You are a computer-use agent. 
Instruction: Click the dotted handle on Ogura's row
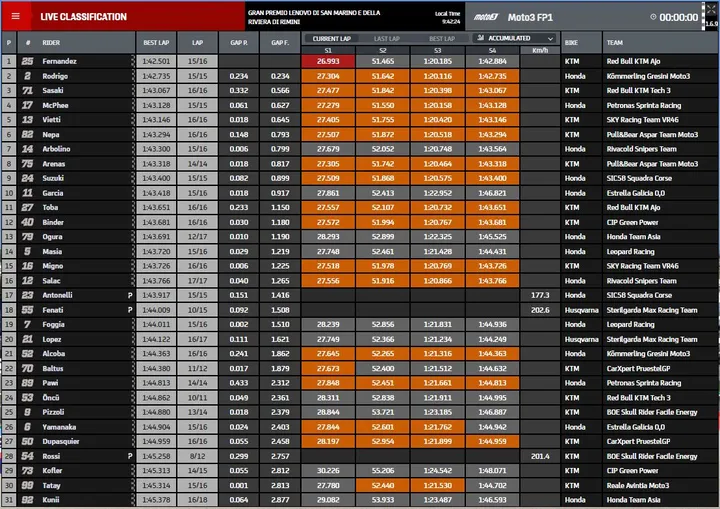(133, 237)
